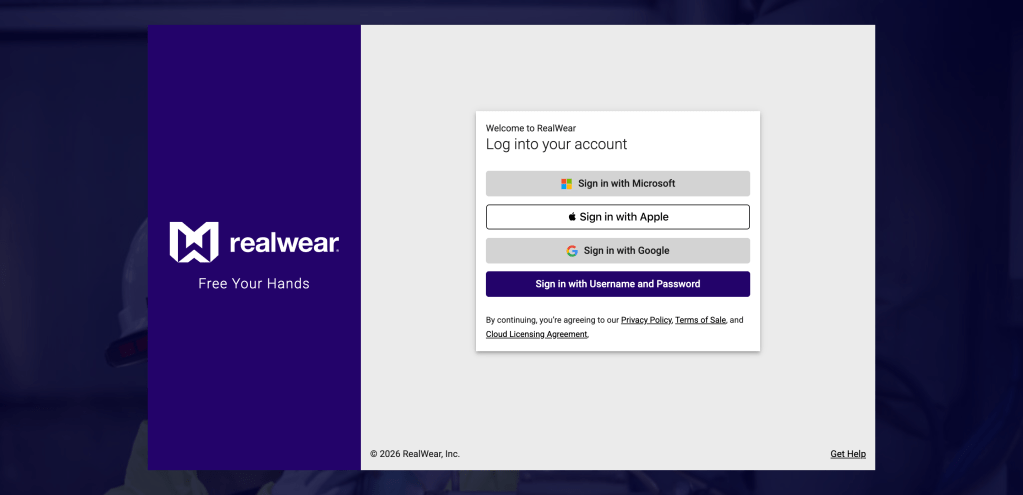
Task: Open the Privacy Policy link
Action: (646, 320)
